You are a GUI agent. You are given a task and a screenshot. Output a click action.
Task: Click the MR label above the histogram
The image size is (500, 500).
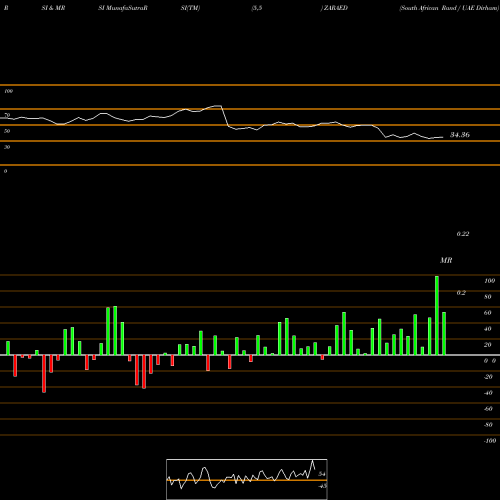(x=446, y=260)
